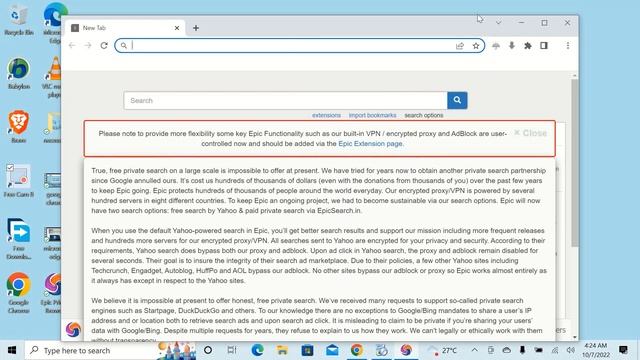Expand the tab search chevron
Viewport: 640px width, 360px height.
click(498, 23)
